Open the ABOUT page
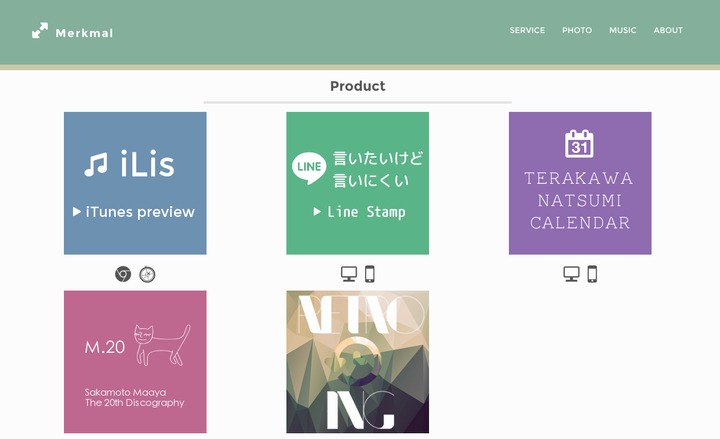 pos(668,31)
